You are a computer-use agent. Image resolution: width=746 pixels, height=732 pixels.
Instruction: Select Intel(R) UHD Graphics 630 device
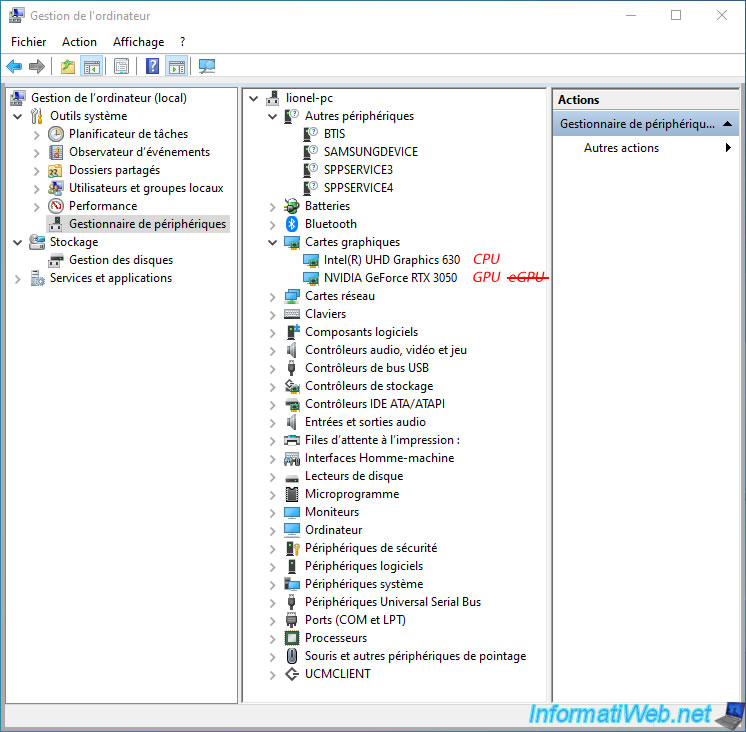click(392, 260)
